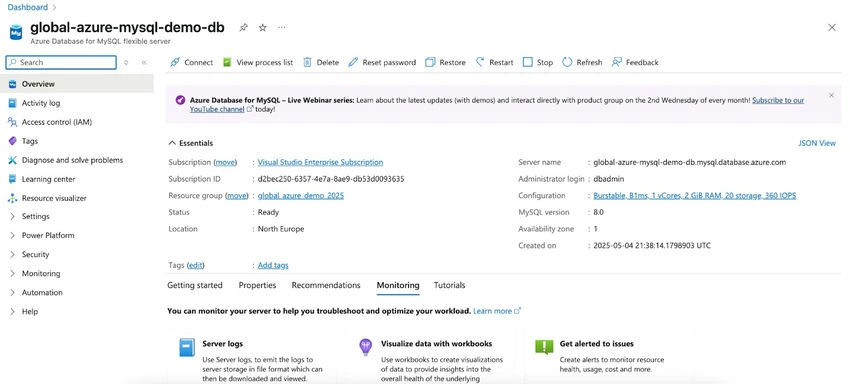The width and height of the screenshot is (850, 384).
Task: Click the green alert icon
Action: pos(544,347)
